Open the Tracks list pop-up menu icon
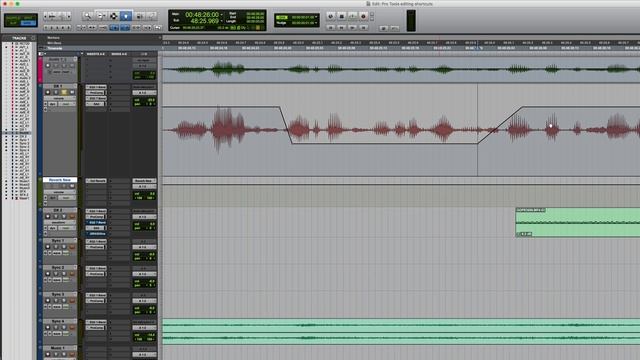Viewport: 640px width, 360px height. coord(33,38)
